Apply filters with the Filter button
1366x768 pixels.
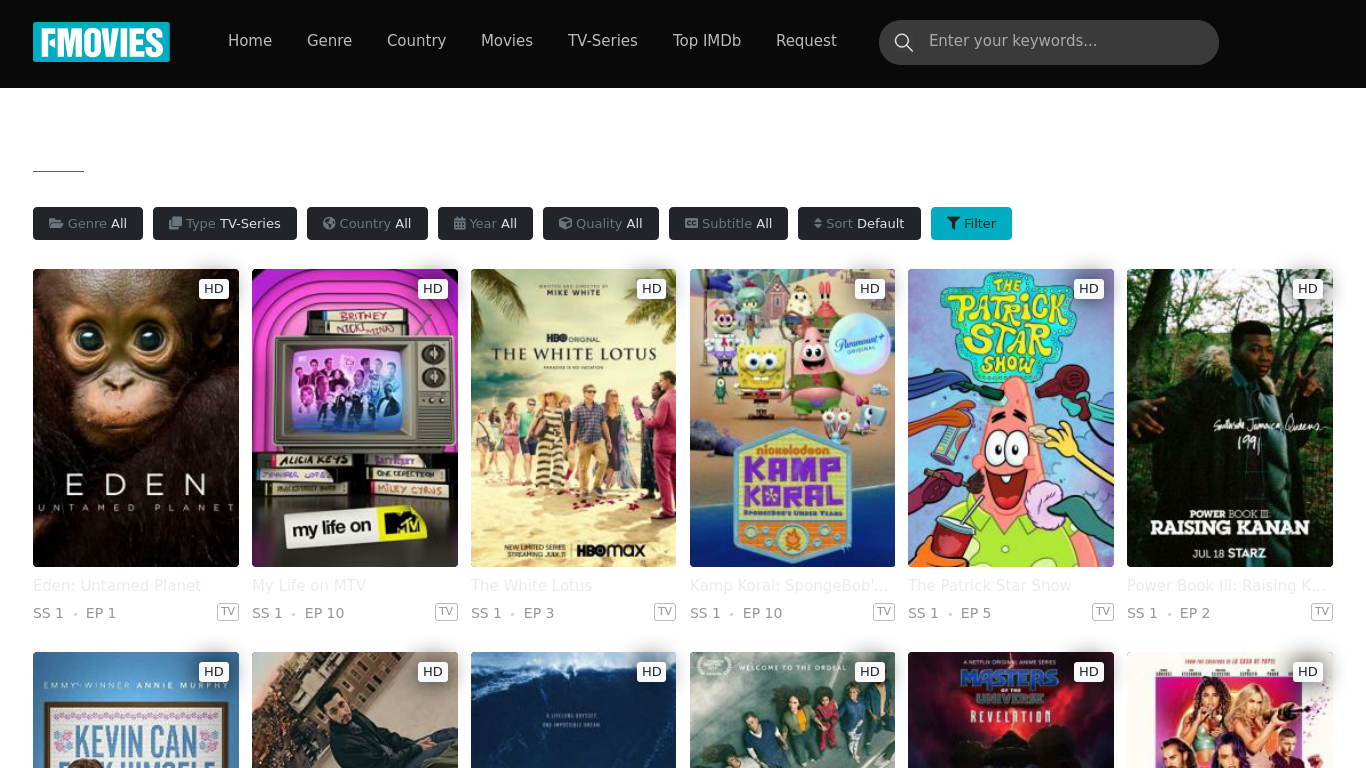971,223
